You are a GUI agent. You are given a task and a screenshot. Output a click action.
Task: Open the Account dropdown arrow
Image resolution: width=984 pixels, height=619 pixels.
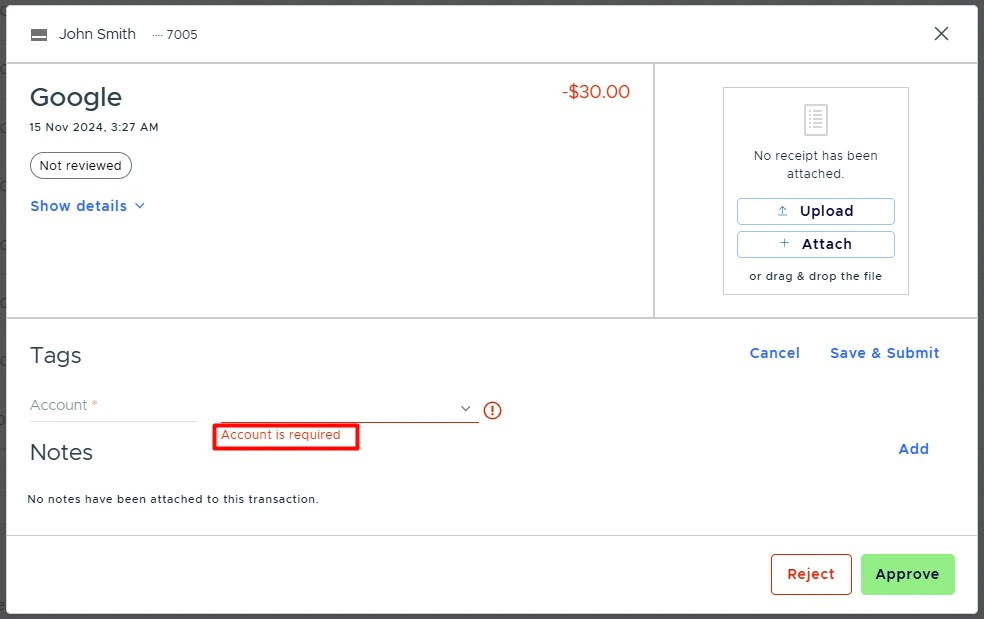point(465,408)
